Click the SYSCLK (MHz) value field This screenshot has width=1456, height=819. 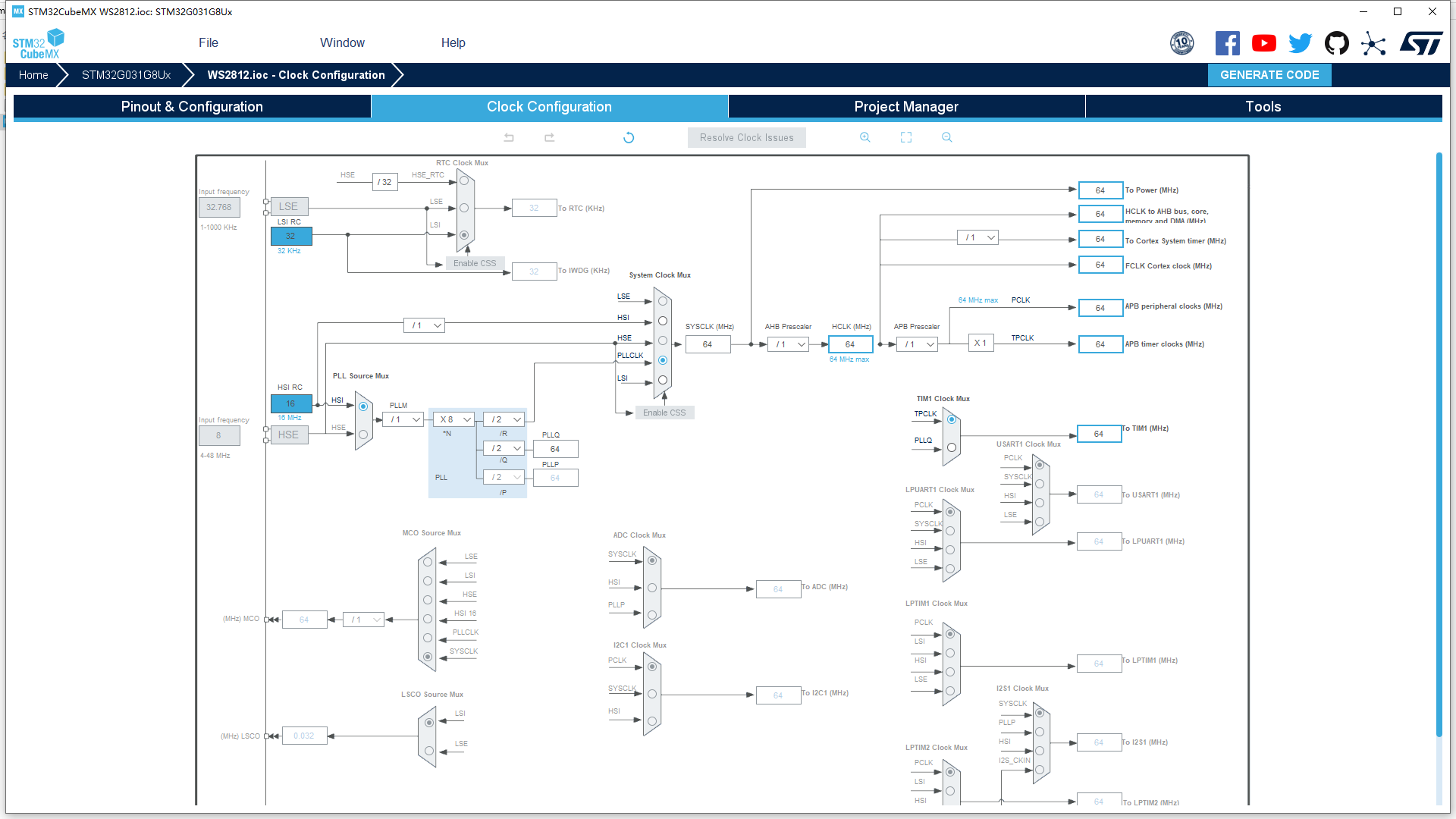pos(708,344)
